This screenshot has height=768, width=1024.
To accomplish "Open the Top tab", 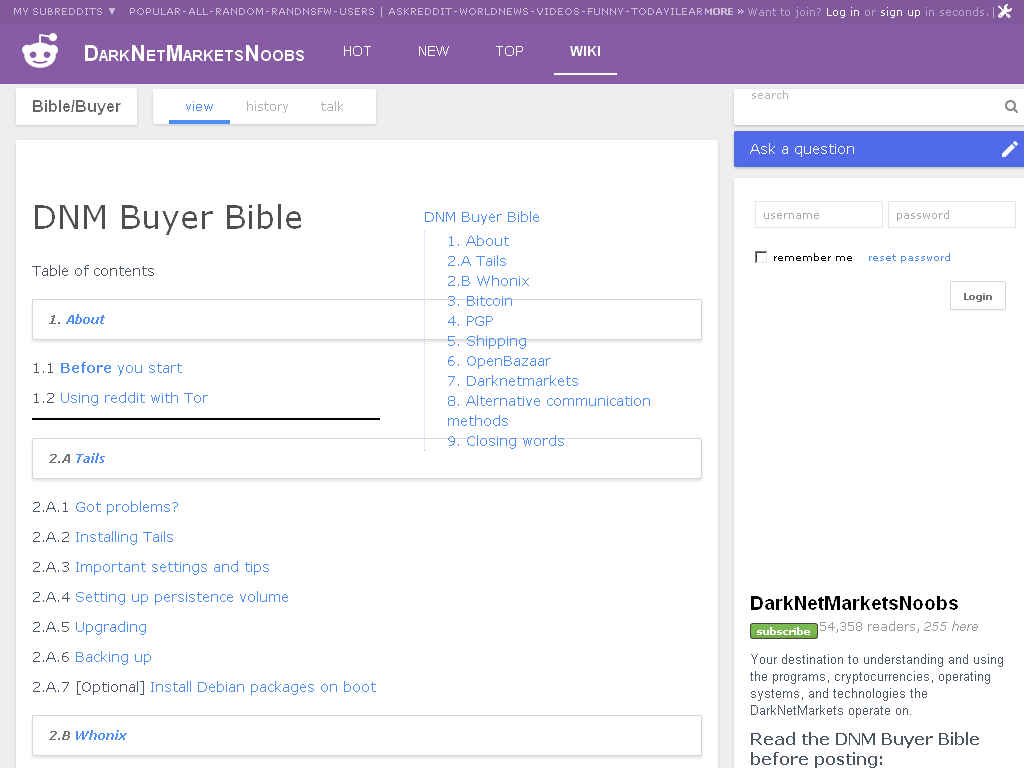I will tap(509, 52).
